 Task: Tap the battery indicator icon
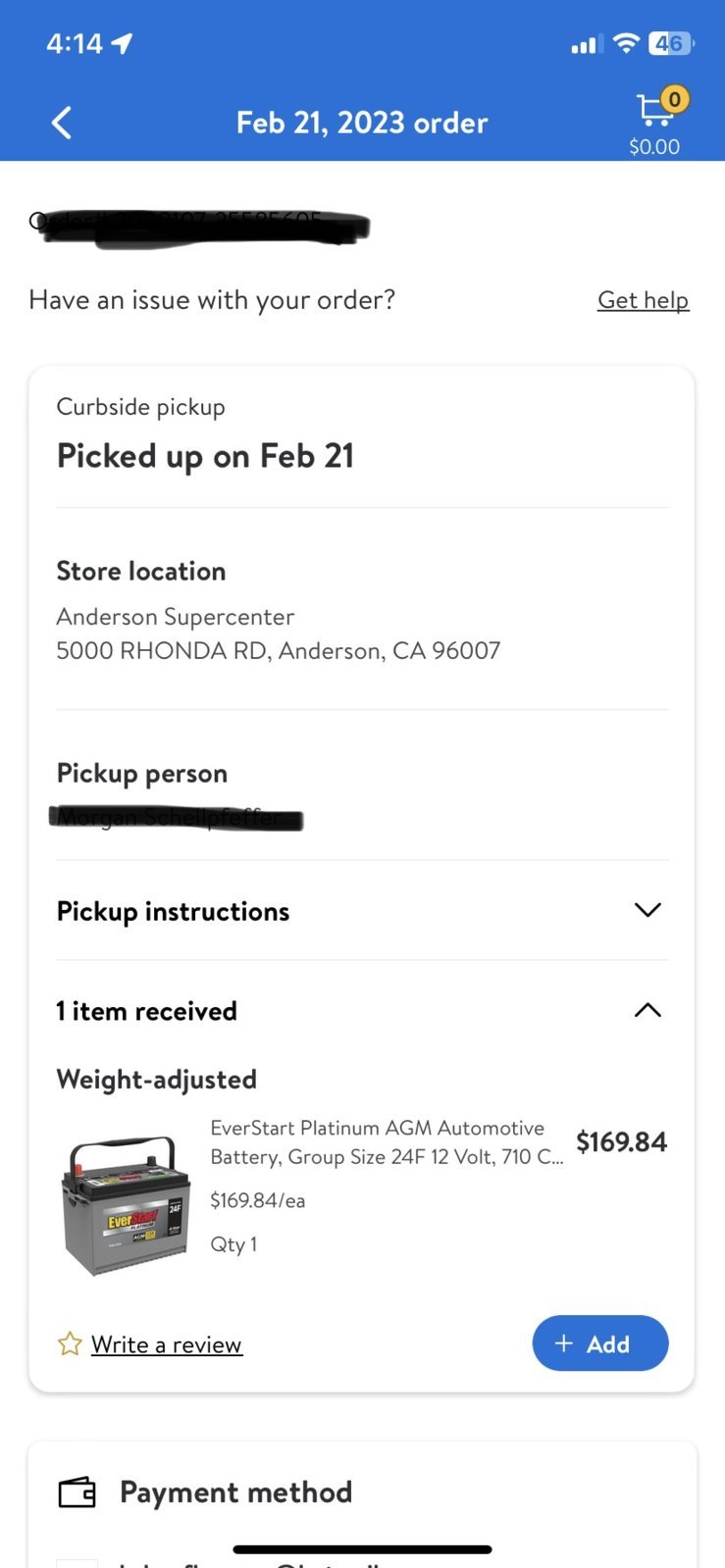coord(671,43)
